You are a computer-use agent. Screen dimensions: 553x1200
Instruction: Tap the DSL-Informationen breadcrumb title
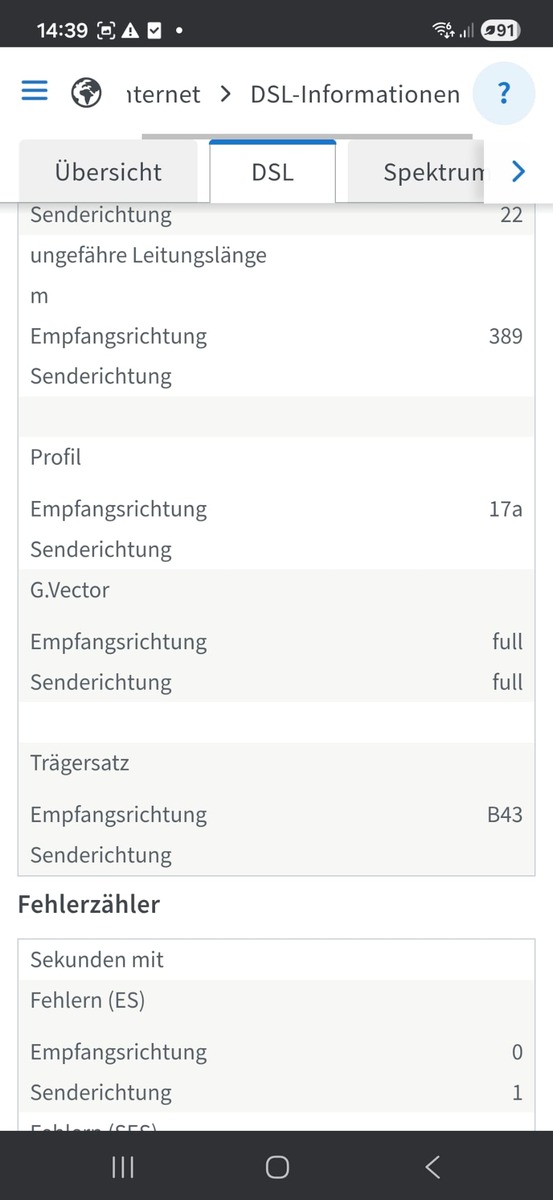pyautogui.click(x=355, y=94)
